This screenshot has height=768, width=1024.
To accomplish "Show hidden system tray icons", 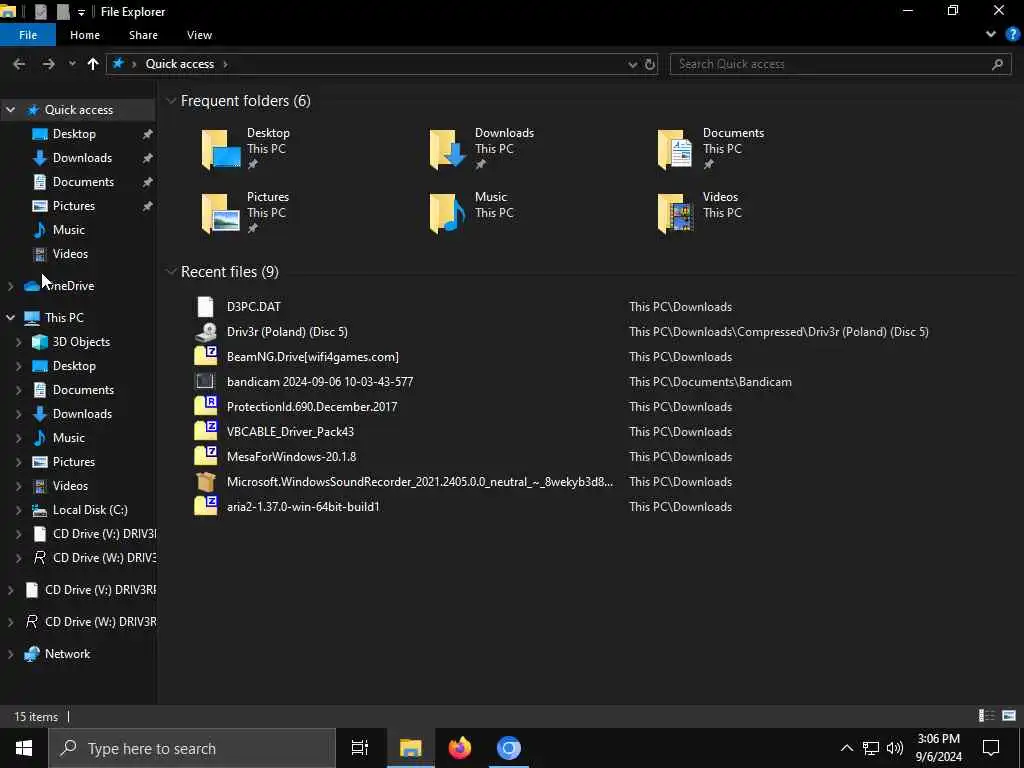I will [846, 748].
